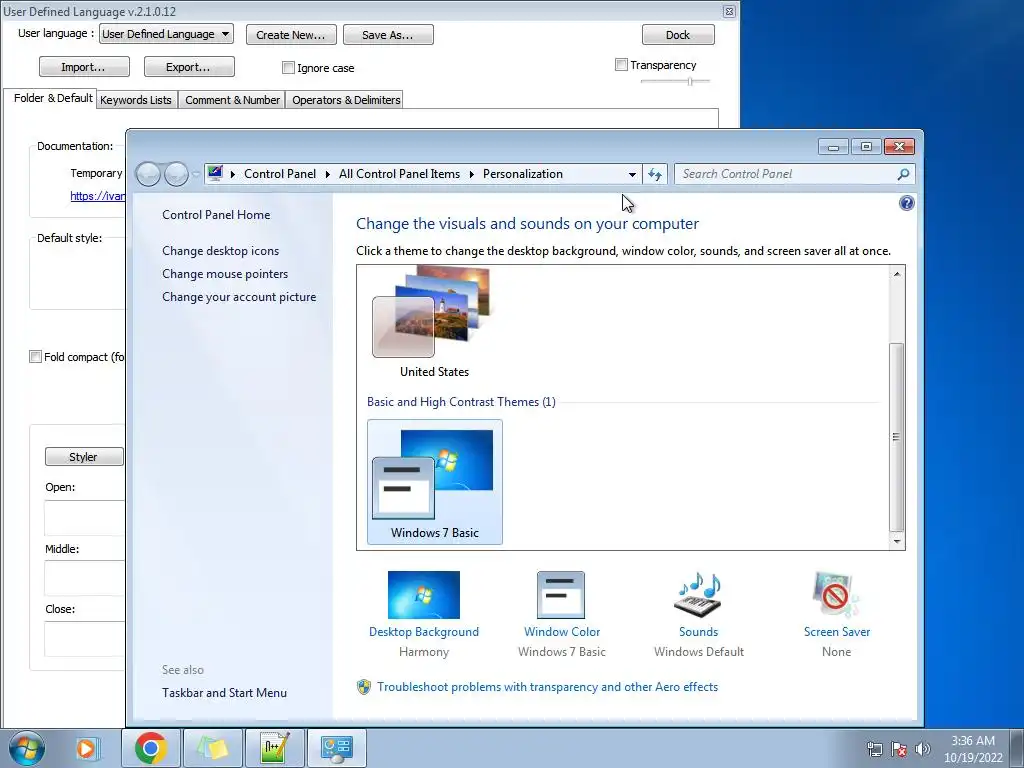Viewport: 1024px width, 768px height.
Task: Close the User Defined Language dialog
Action: point(729,12)
